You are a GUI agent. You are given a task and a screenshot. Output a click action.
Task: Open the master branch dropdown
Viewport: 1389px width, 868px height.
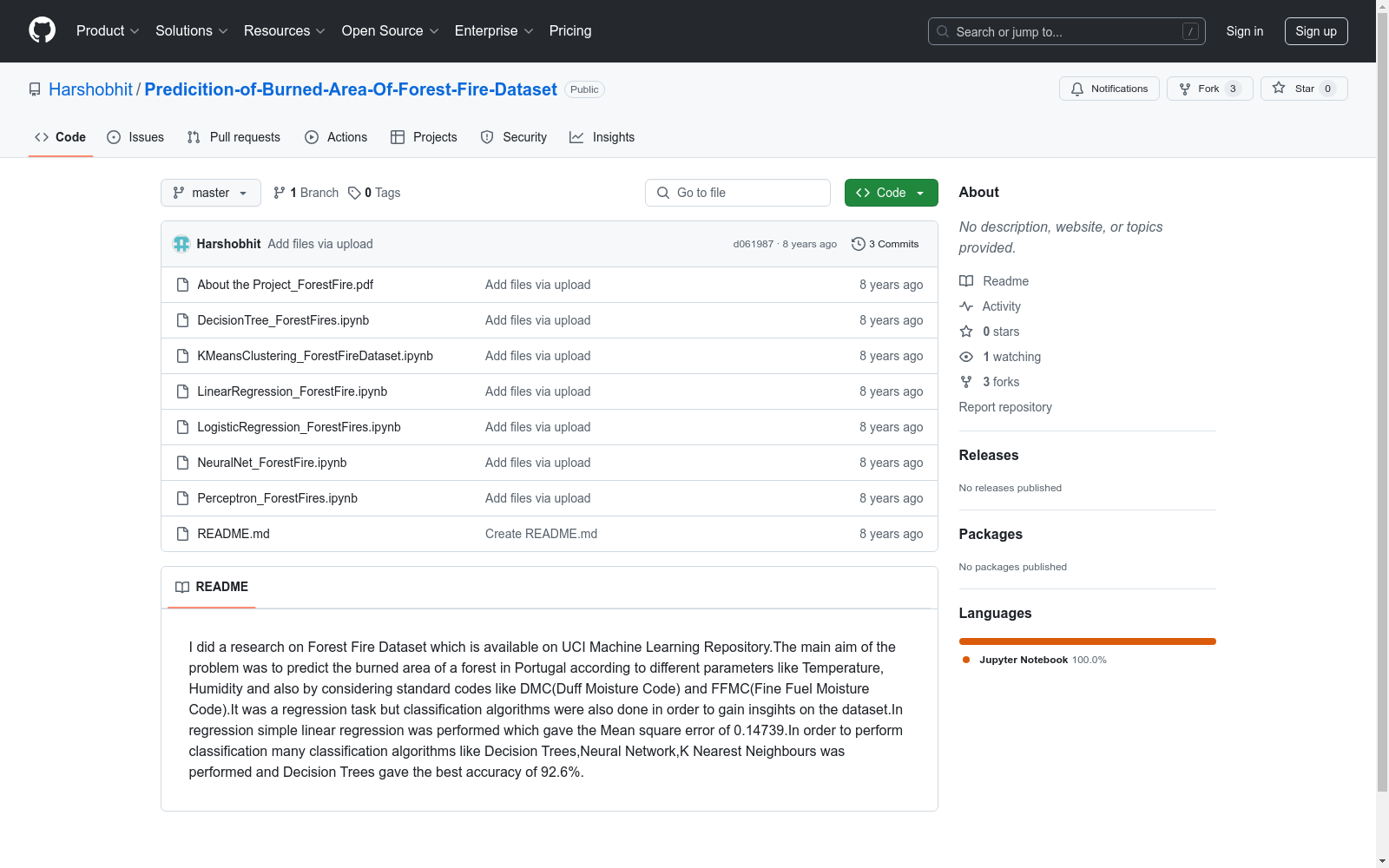coord(211,193)
